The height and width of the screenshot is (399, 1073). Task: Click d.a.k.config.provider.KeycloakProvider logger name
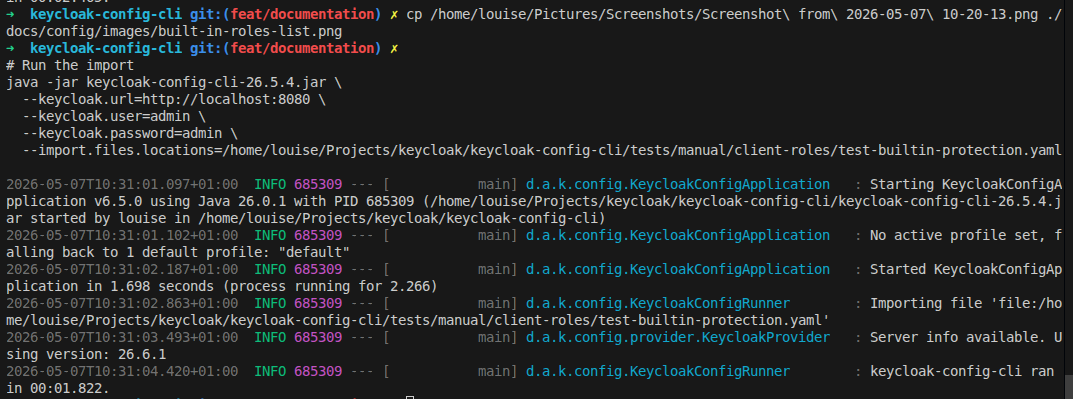click(677, 337)
